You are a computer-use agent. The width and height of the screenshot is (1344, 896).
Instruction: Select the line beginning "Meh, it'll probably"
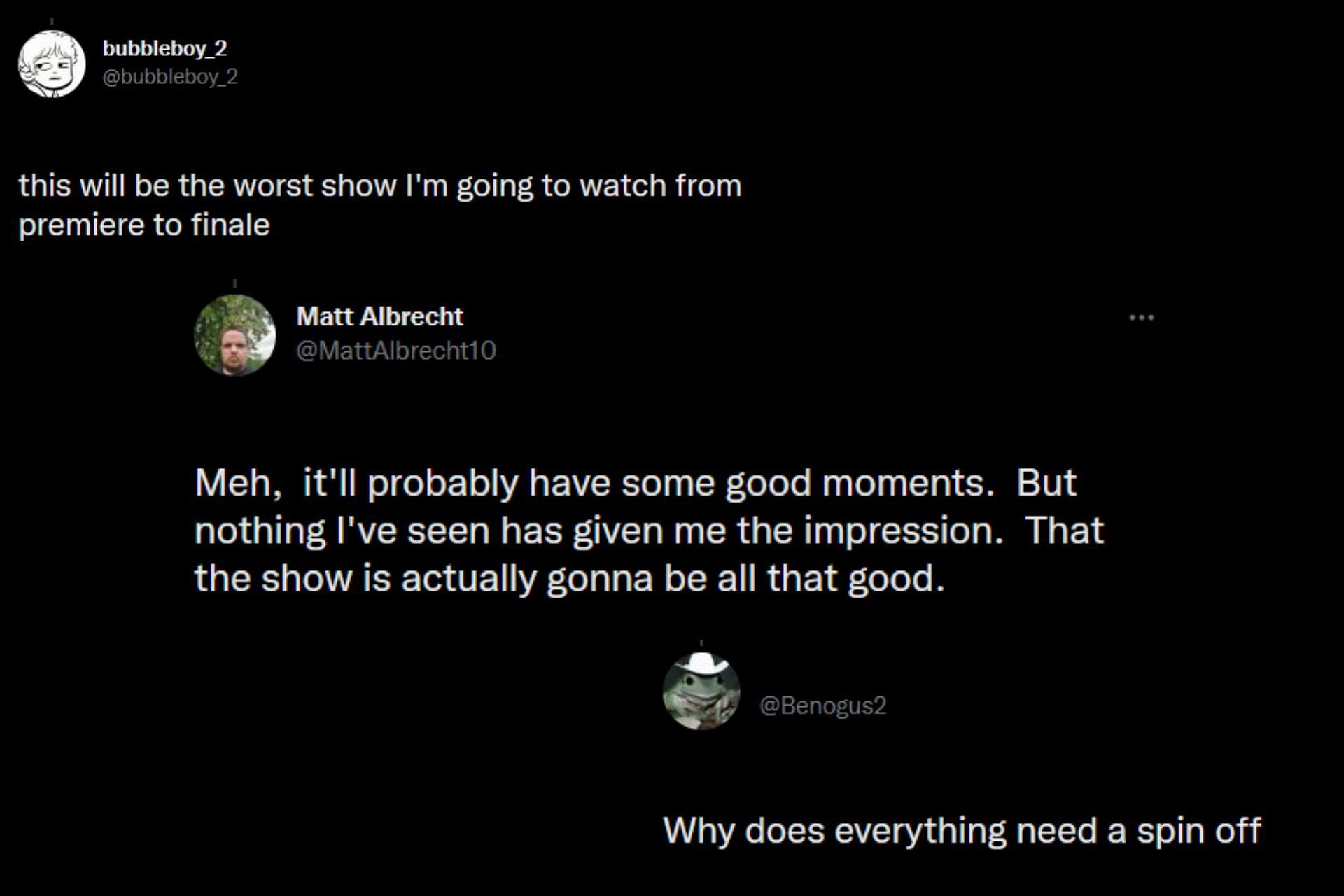tap(635, 483)
